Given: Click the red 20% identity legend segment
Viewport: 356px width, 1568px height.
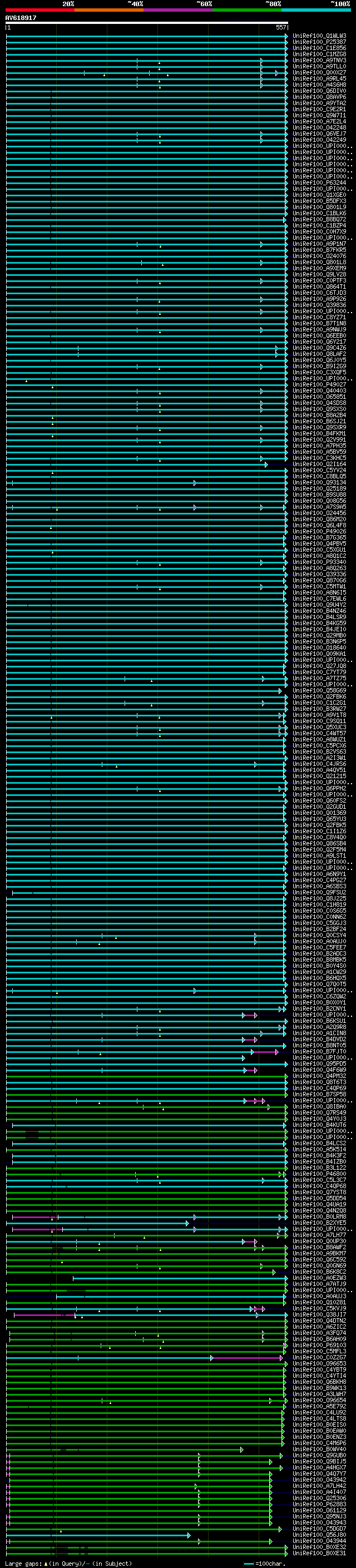Looking at the screenshot, I should (x=40, y=10).
